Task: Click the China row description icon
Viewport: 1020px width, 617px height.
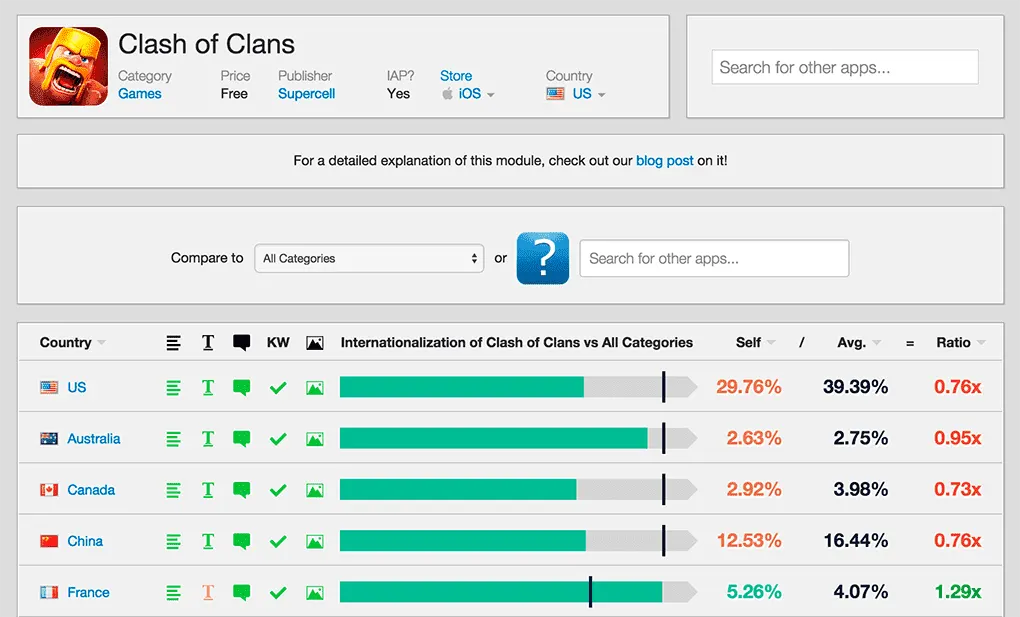Action: [173, 542]
